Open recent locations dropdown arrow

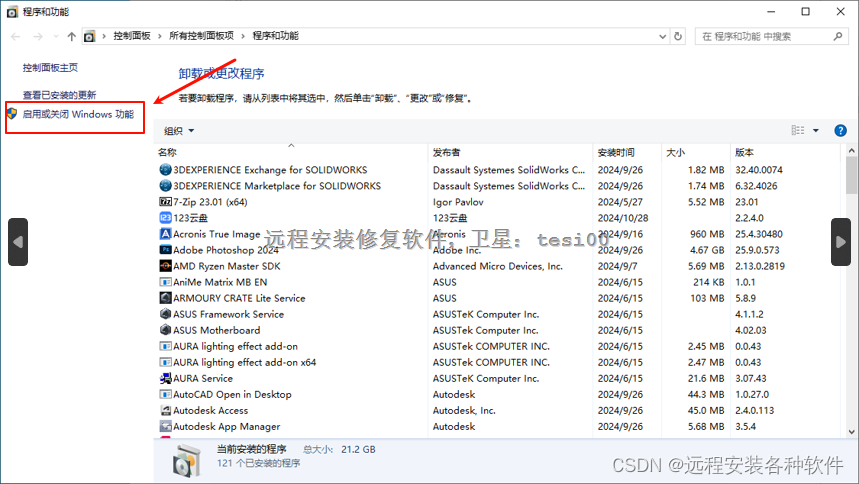pos(56,36)
